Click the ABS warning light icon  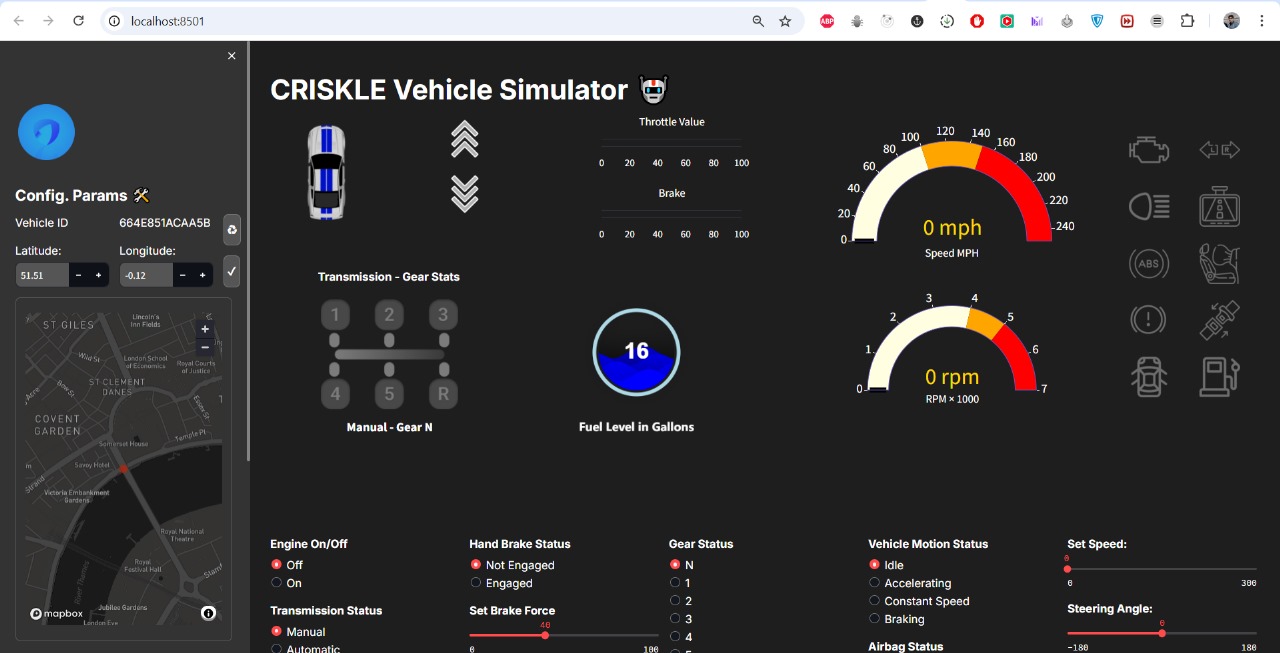click(1149, 264)
